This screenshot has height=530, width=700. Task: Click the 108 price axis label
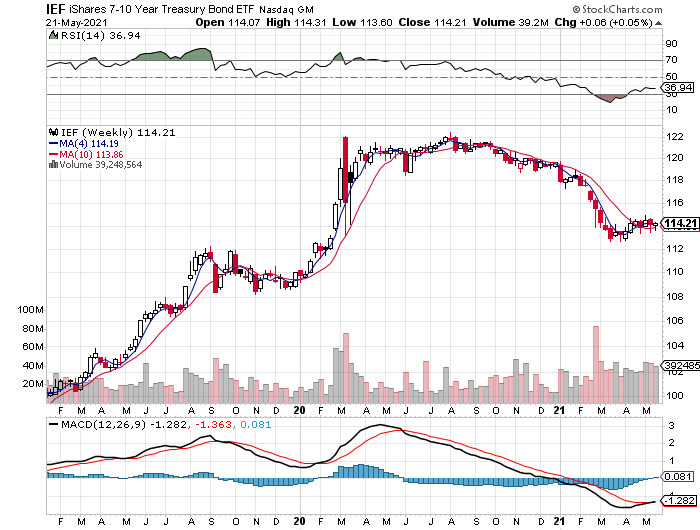(675, 296)
